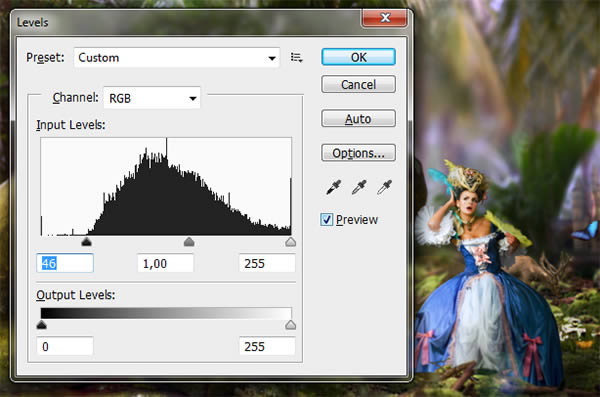Image resolution: width=600 pixels, height=397 pixels.
Task: Open the Preset dropdown showing Custom
Action: [x=176, y=58]
